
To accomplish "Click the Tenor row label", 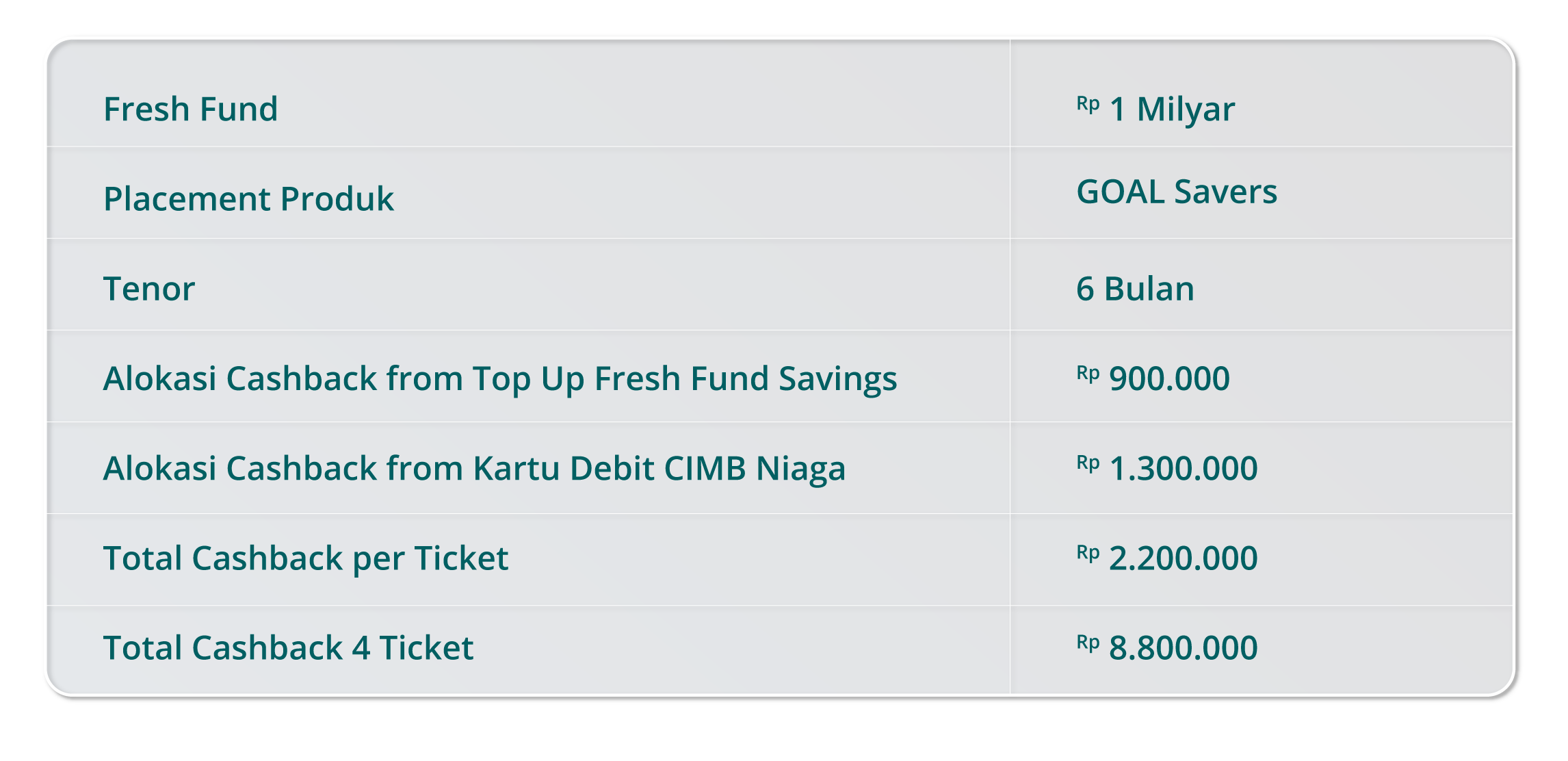I will [149, 288].
